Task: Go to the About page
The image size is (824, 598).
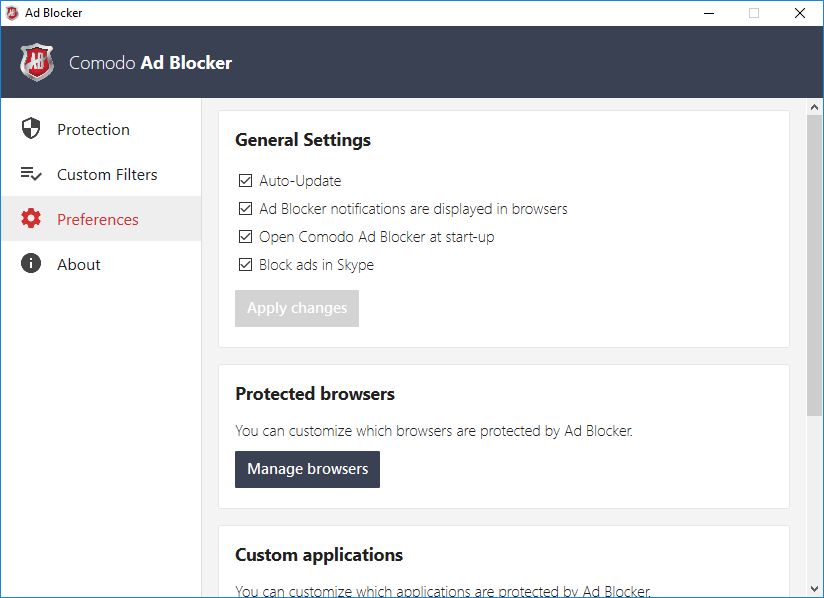Action: click(79, 264)
